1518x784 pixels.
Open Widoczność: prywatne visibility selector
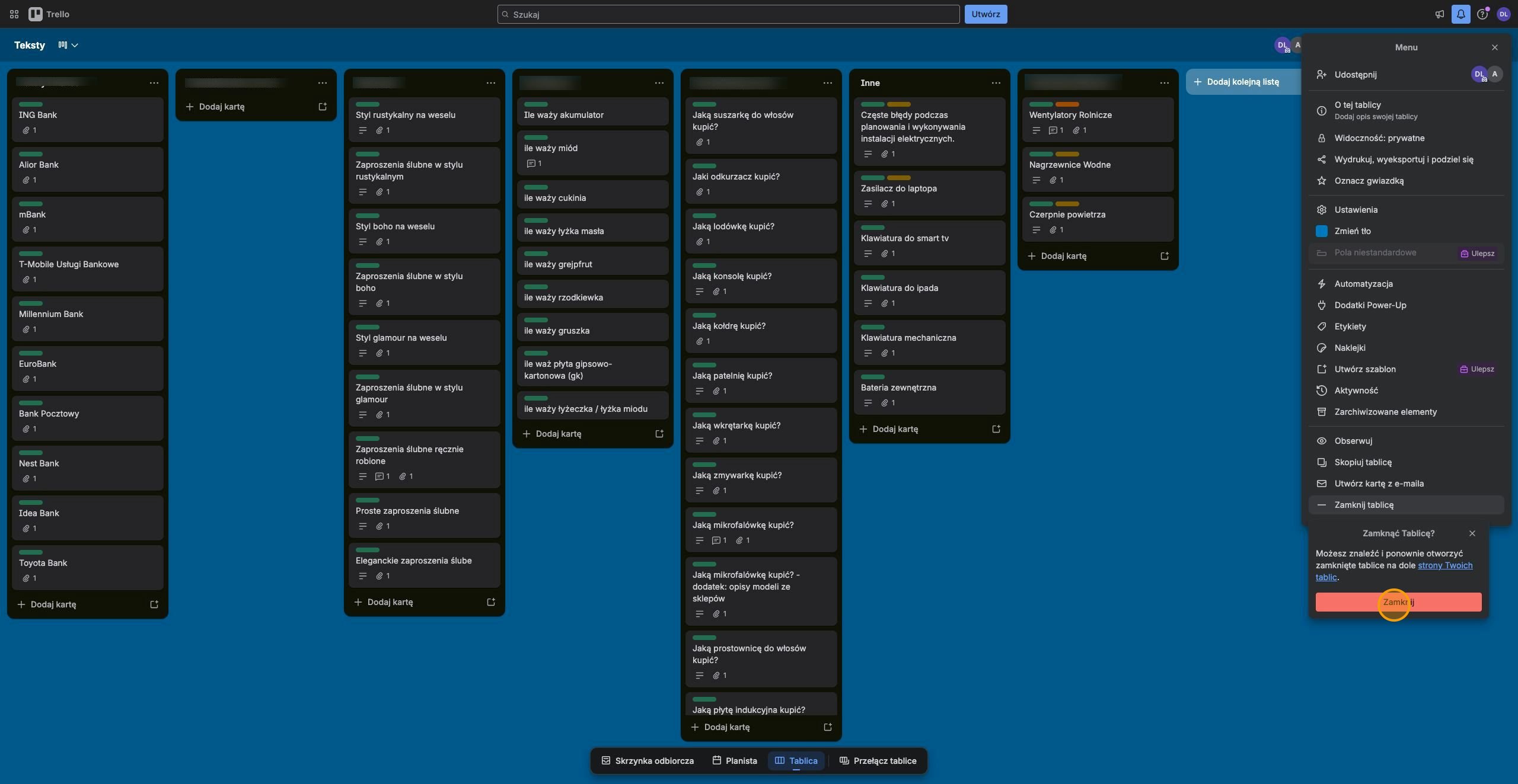(x=1406, y=138)
